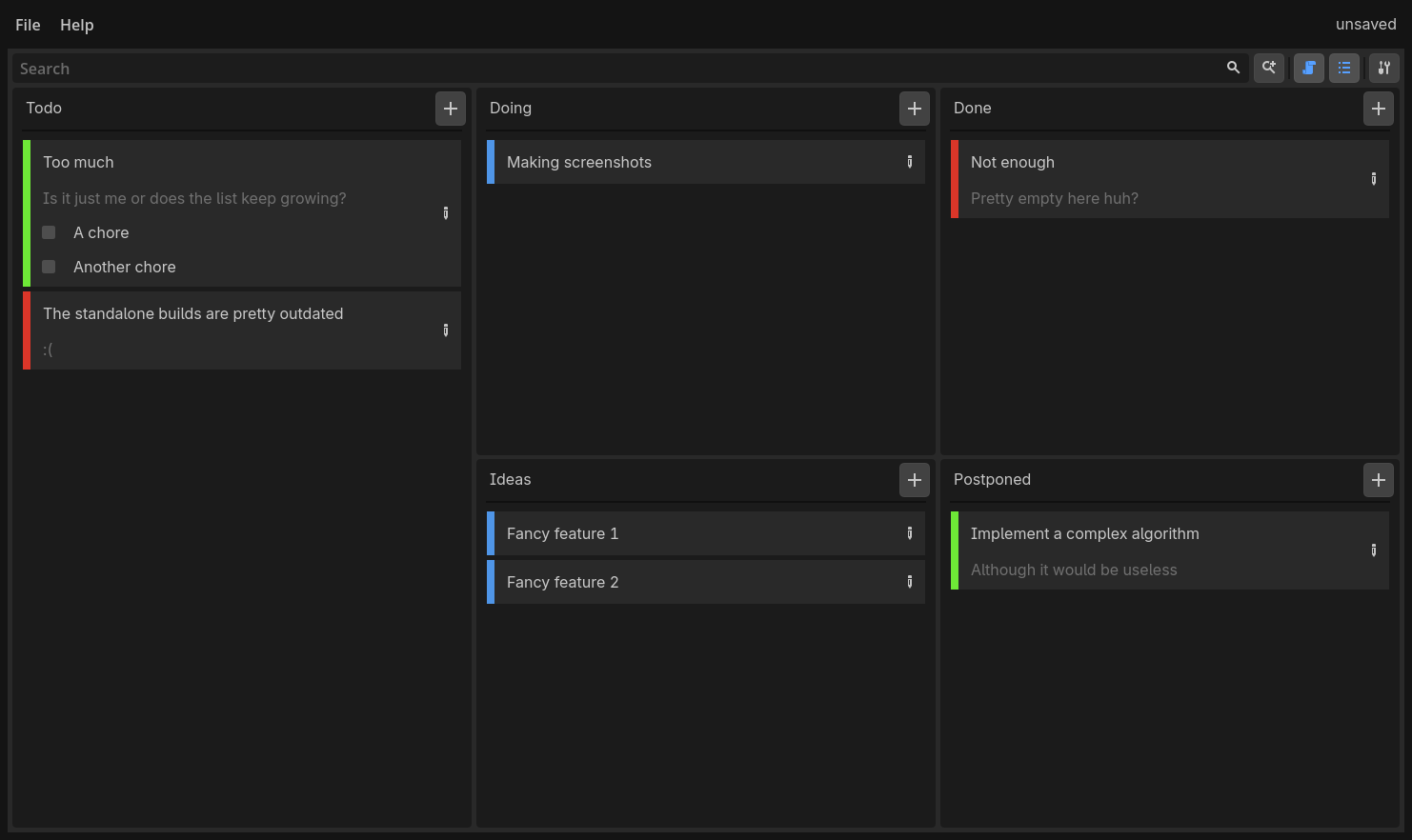Viewport: 1412px width, 840px height.
Task: Click the advanced search magnifier-plus icon
Action: (1268, 68)
